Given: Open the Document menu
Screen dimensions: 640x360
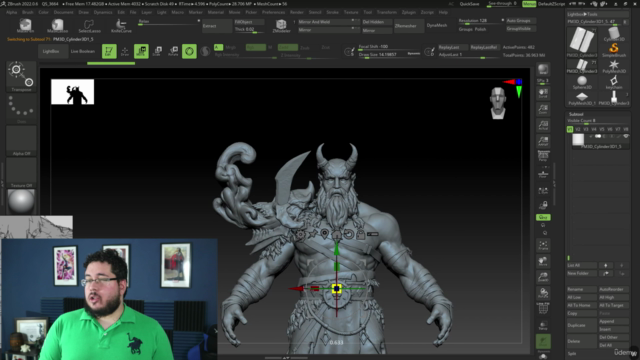Looking at the screenshot, I should coord(64,12).
